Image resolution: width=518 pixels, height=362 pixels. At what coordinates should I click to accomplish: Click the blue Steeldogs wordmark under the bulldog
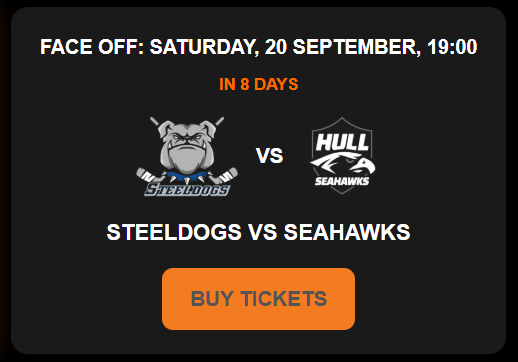tap(187, 189)
